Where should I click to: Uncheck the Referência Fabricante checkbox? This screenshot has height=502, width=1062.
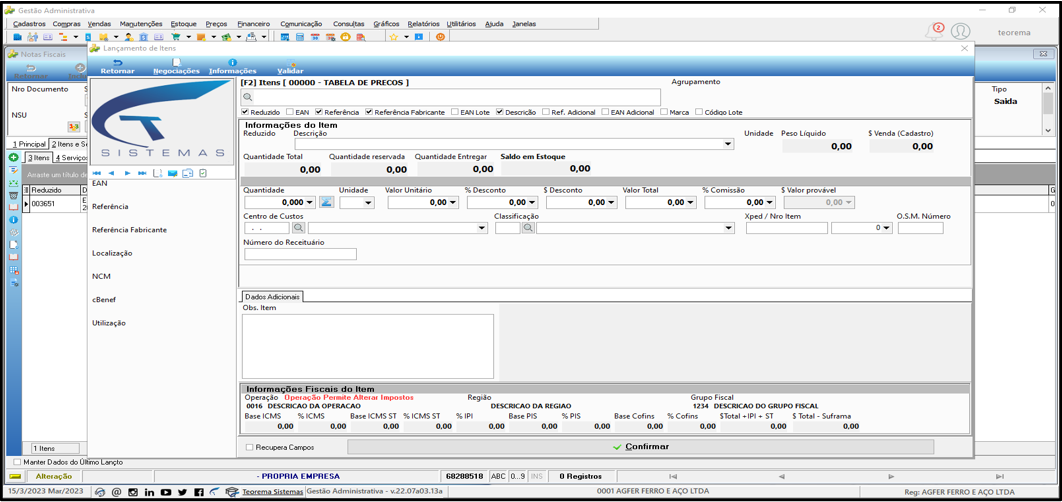tap(369, 112)
